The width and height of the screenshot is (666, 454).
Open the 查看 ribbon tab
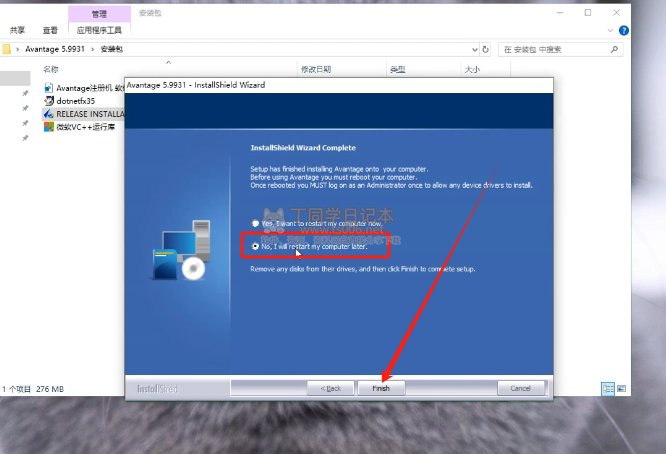[50, 30]
